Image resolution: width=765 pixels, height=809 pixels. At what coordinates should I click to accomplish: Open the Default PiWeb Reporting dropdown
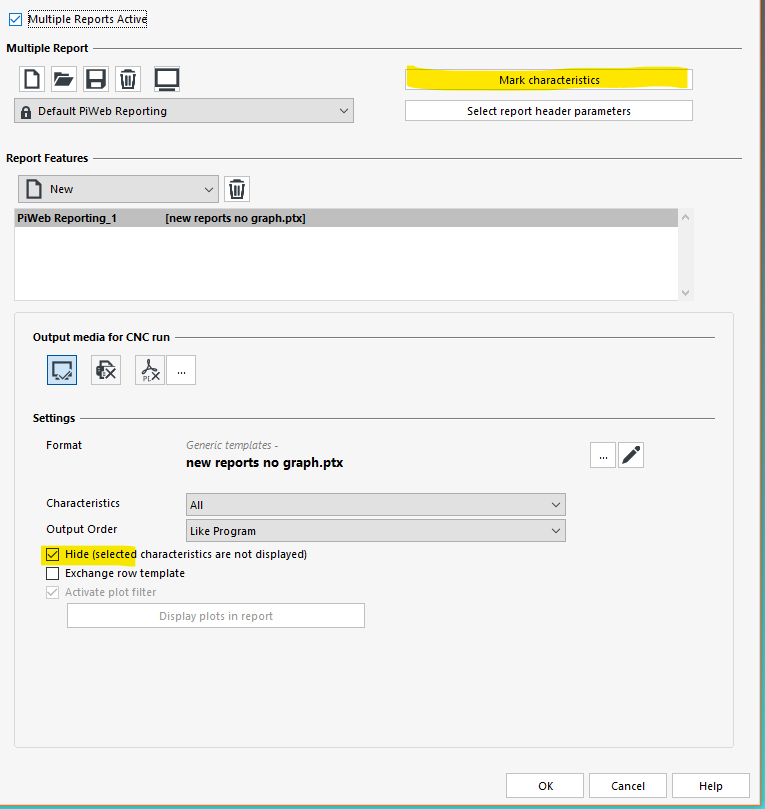point(184,111)
